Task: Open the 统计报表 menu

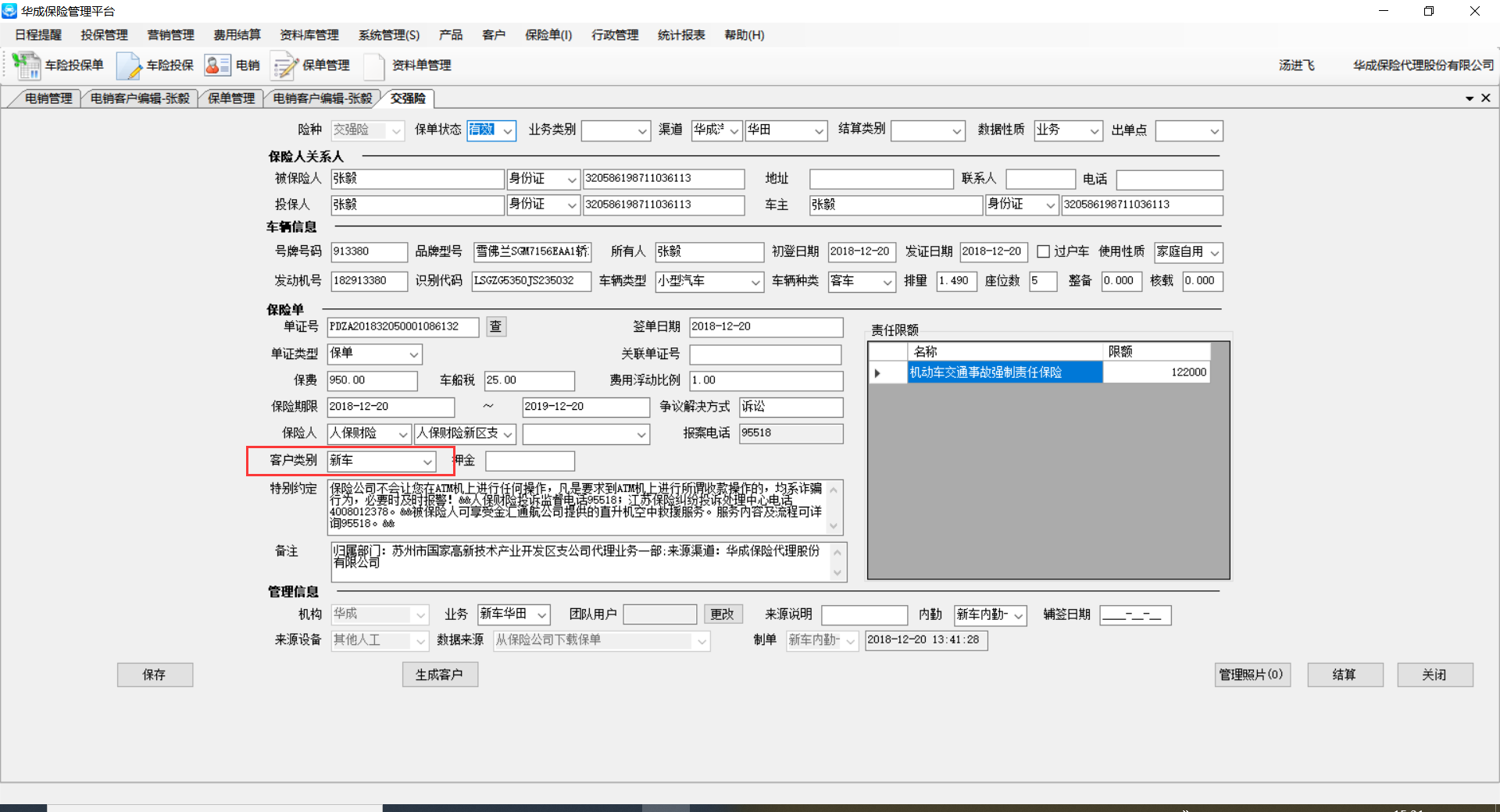Action: click(x=680, y=35)
